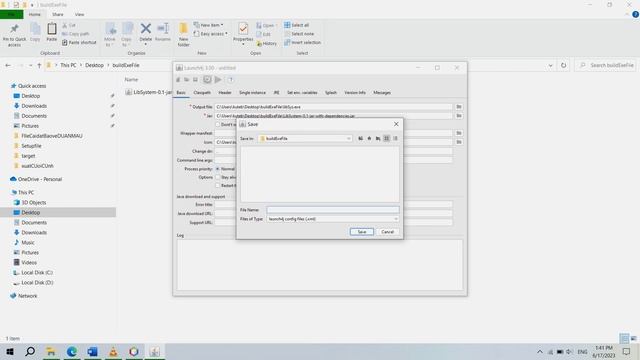Switch Save dialog to List view

coord(387,138)
